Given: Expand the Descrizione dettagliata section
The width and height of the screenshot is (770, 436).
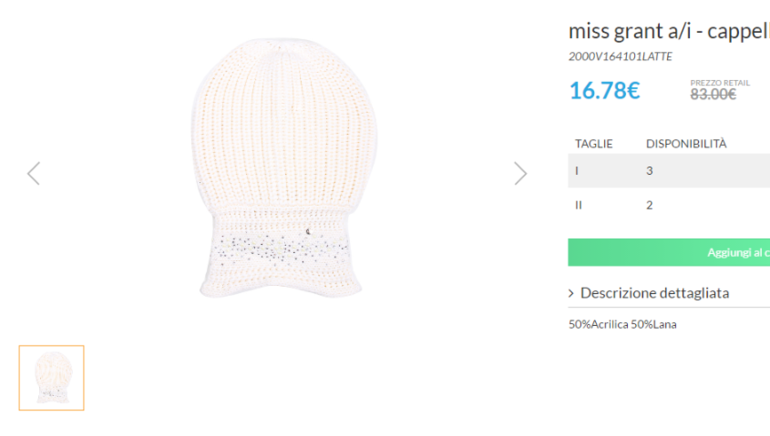Looking at the screenshot, I should 654,293.
